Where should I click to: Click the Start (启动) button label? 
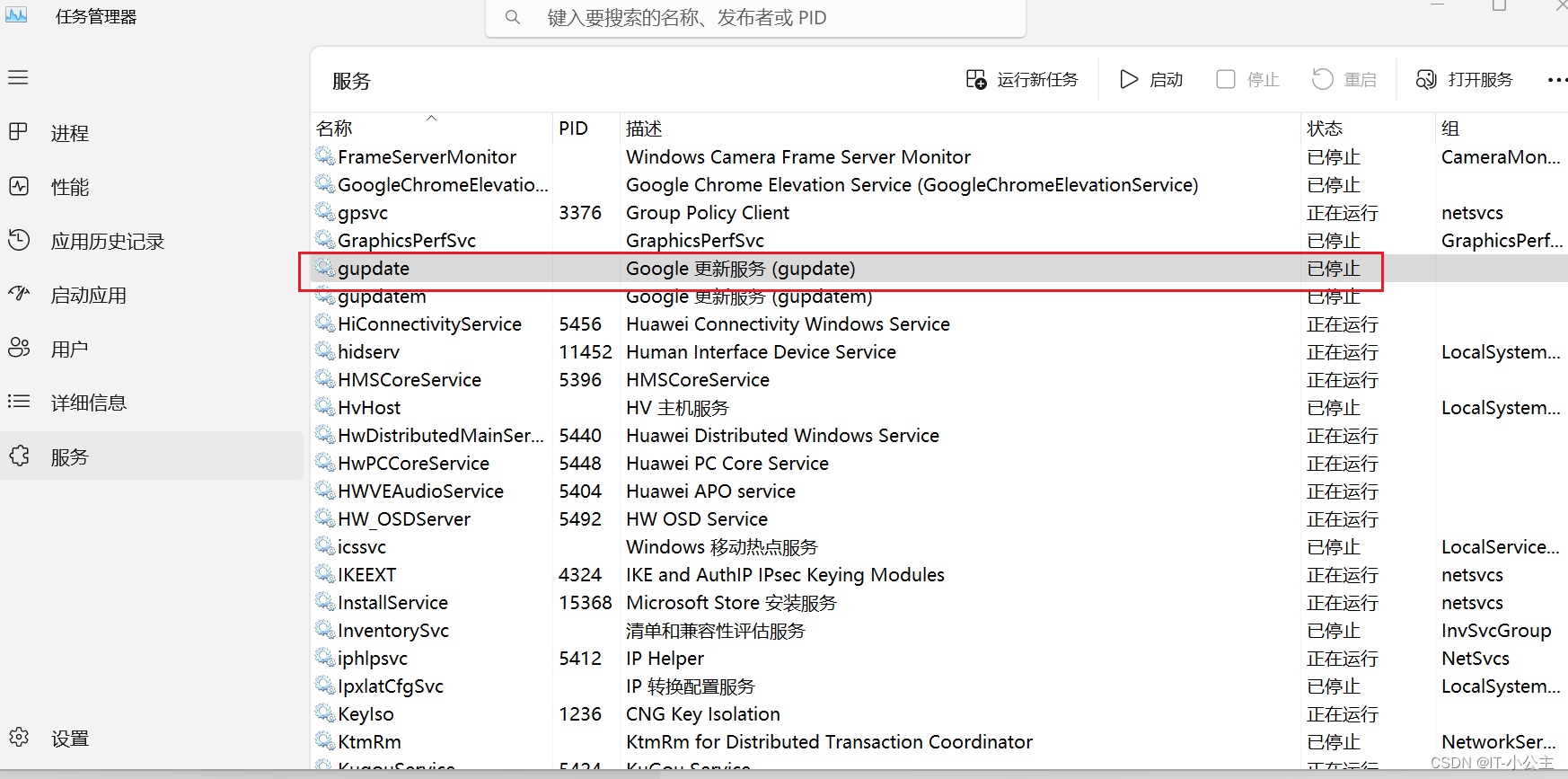tap(1167, 80)
